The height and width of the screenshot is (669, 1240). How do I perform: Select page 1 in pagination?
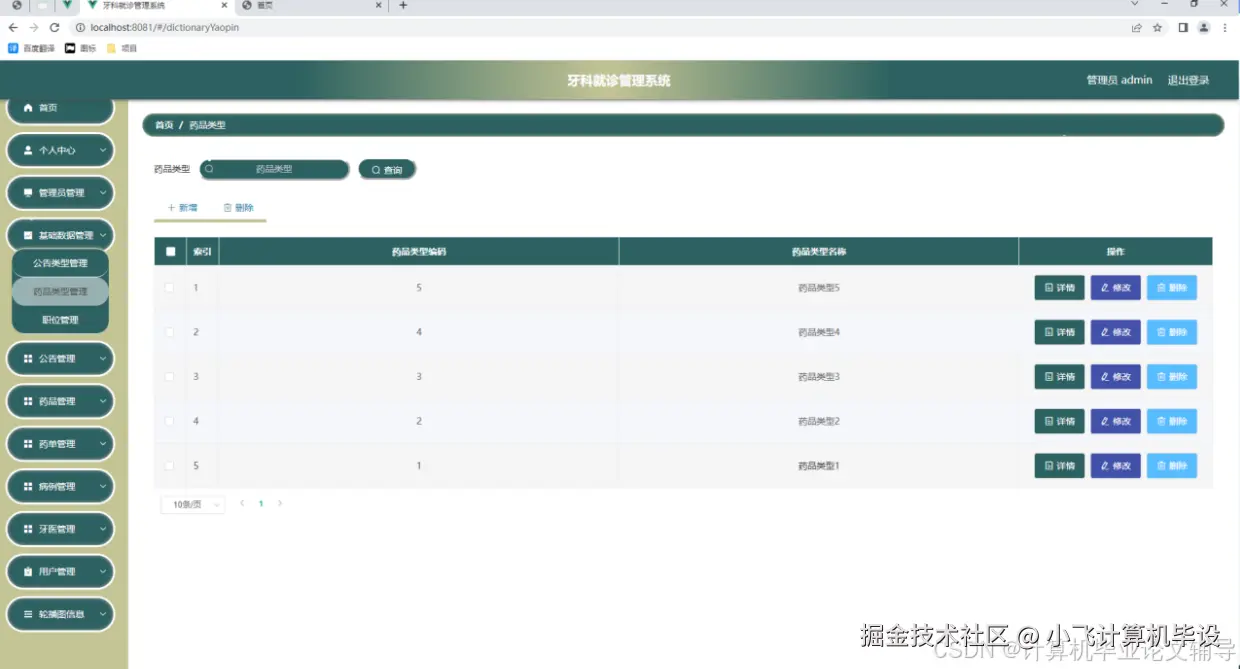pos(261,504)
